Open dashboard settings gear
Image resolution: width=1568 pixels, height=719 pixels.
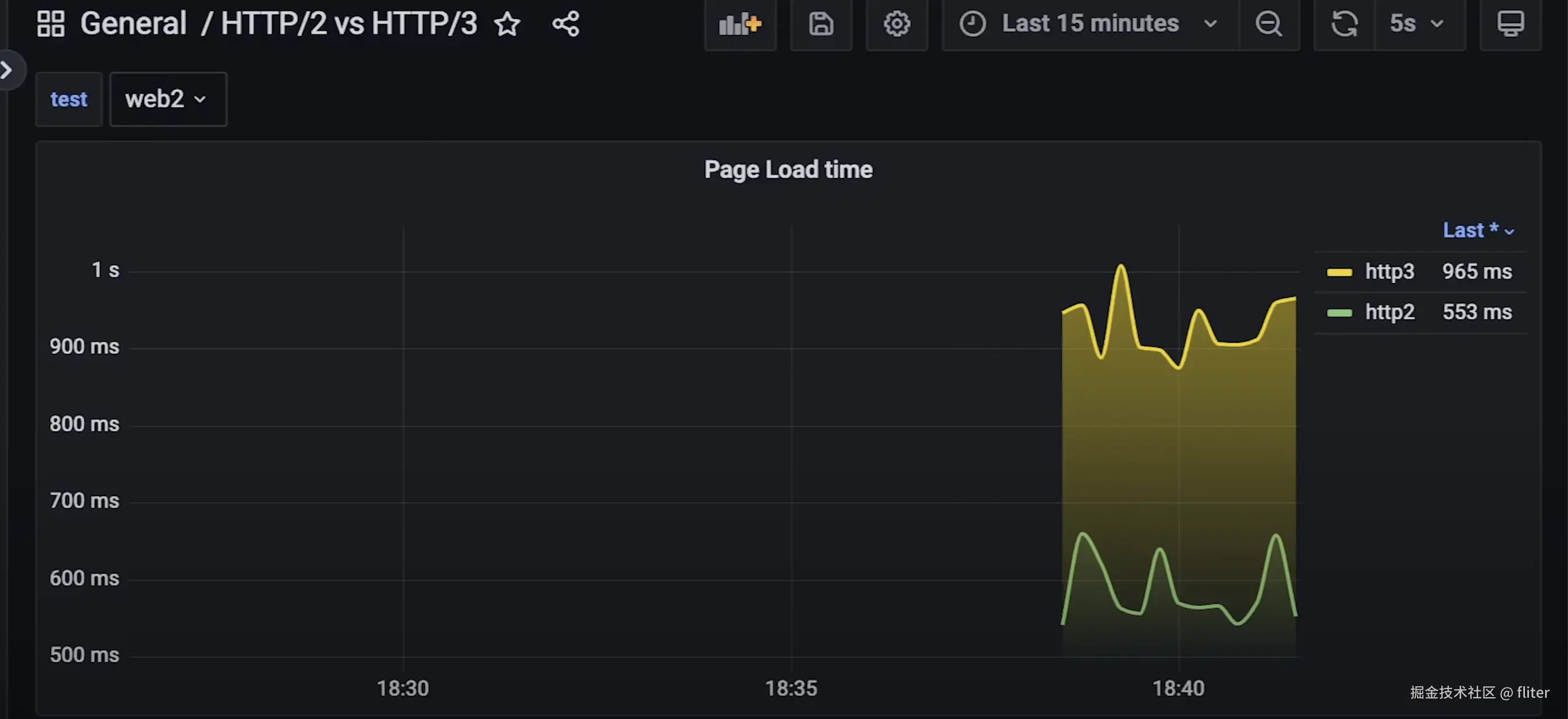[896, 24]
